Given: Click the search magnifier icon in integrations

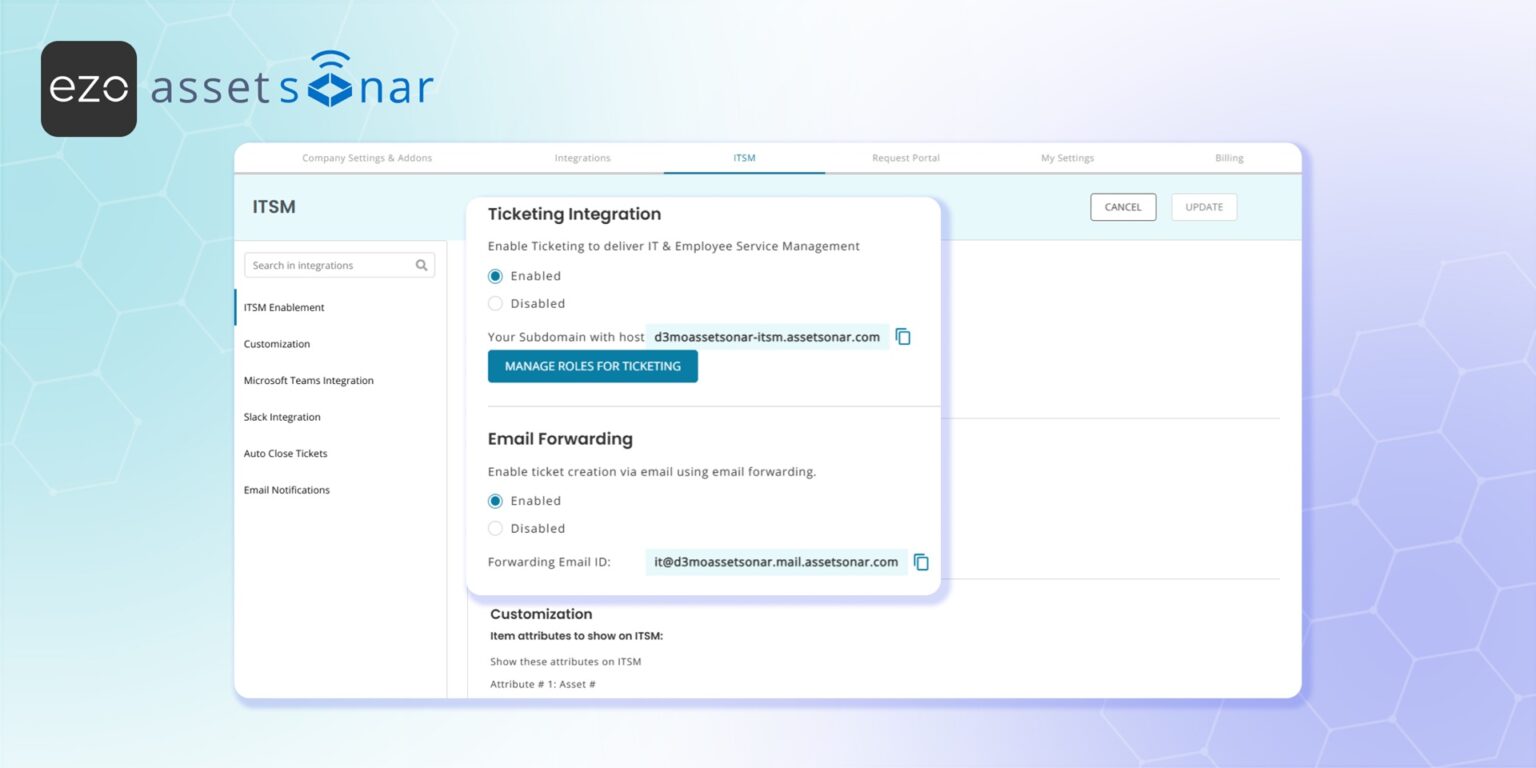Looking at the screenshot, I should (422, 265).
